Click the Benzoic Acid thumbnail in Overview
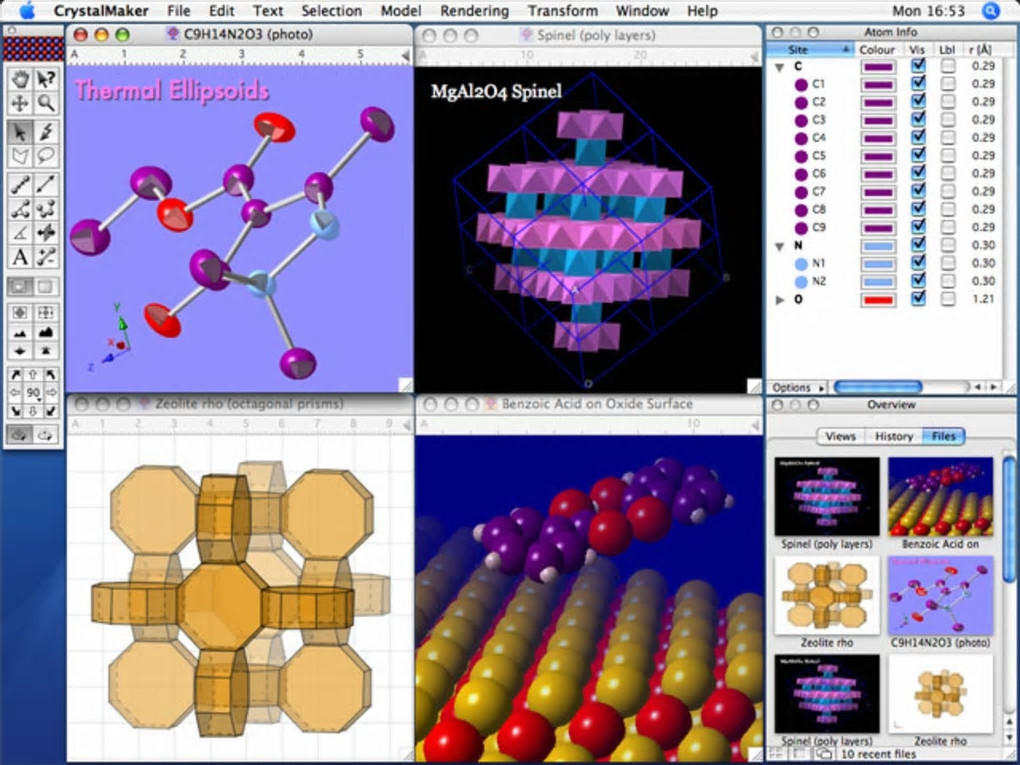The width and height of the screenshot is (1020, 765). point(941,497)
